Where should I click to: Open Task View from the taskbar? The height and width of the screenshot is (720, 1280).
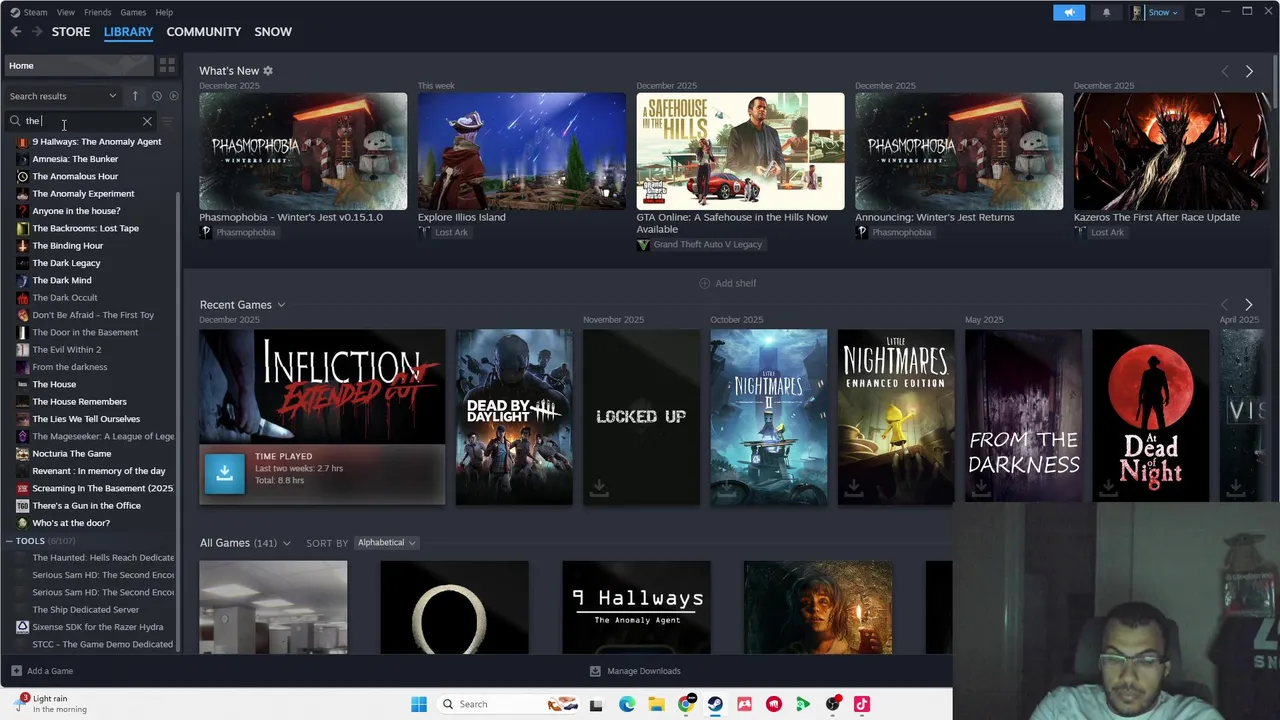[596, 704]
